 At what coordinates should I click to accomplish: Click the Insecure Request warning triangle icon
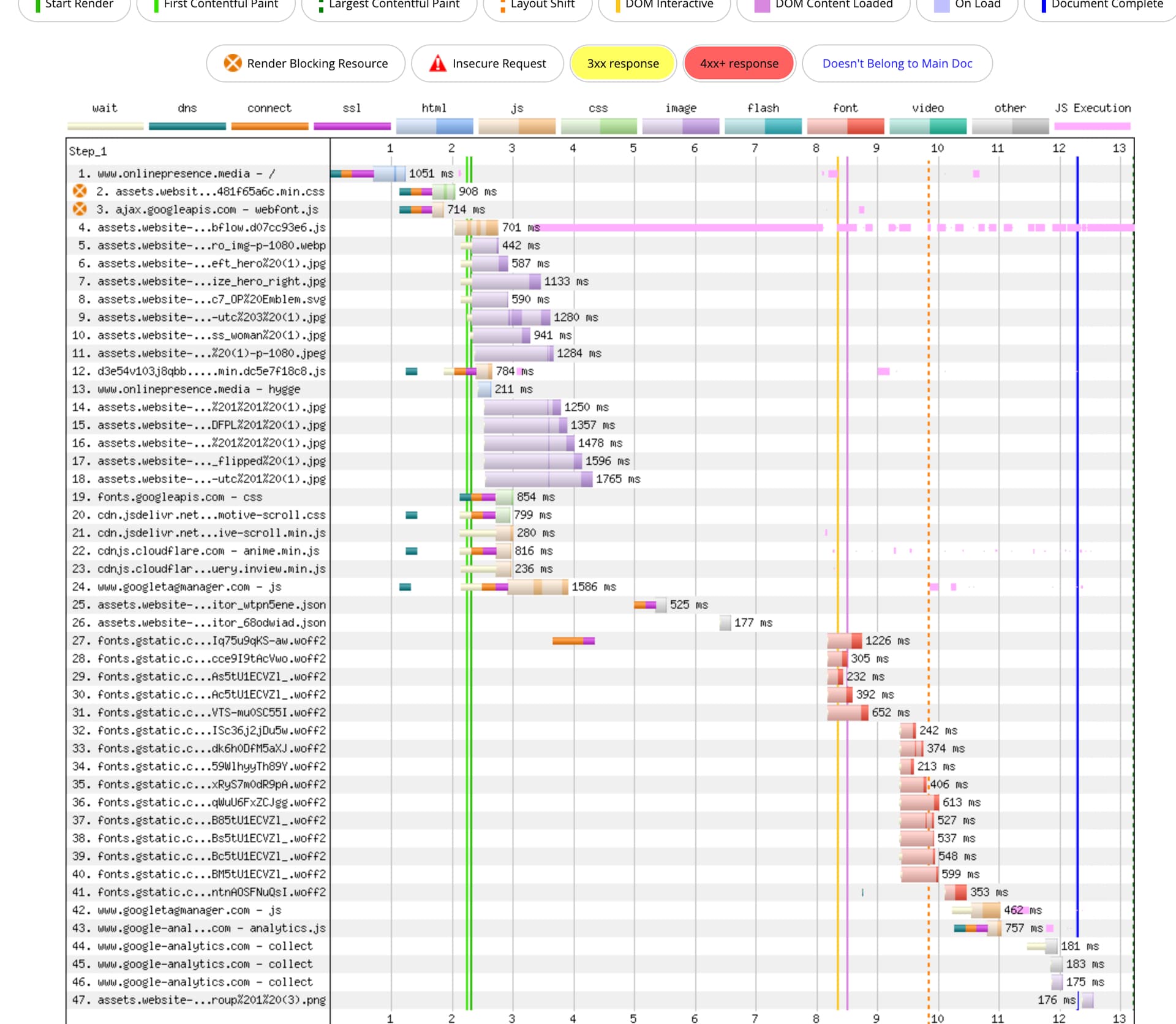pyautogui.click(x=437, y=63)
